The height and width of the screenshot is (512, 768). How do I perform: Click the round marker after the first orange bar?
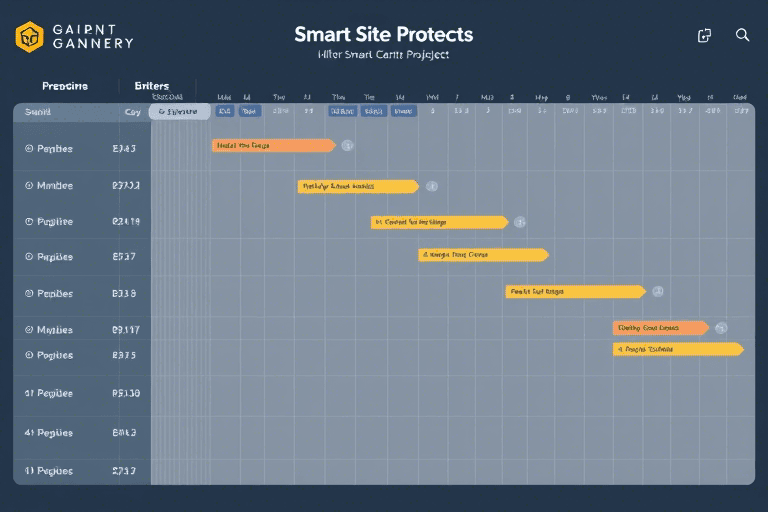347,145
